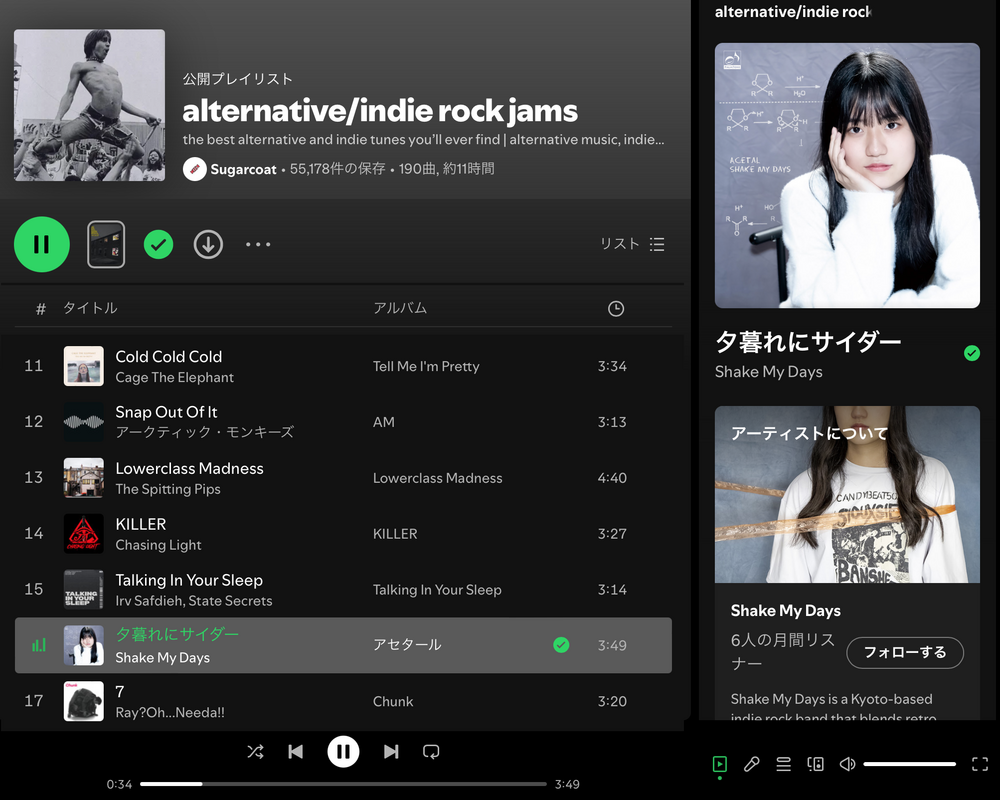Viewport: 1000px width, 800px height.
Task: Open the large 夕暮れにサイダー cover in the side panel
Action: pos(847,175)
